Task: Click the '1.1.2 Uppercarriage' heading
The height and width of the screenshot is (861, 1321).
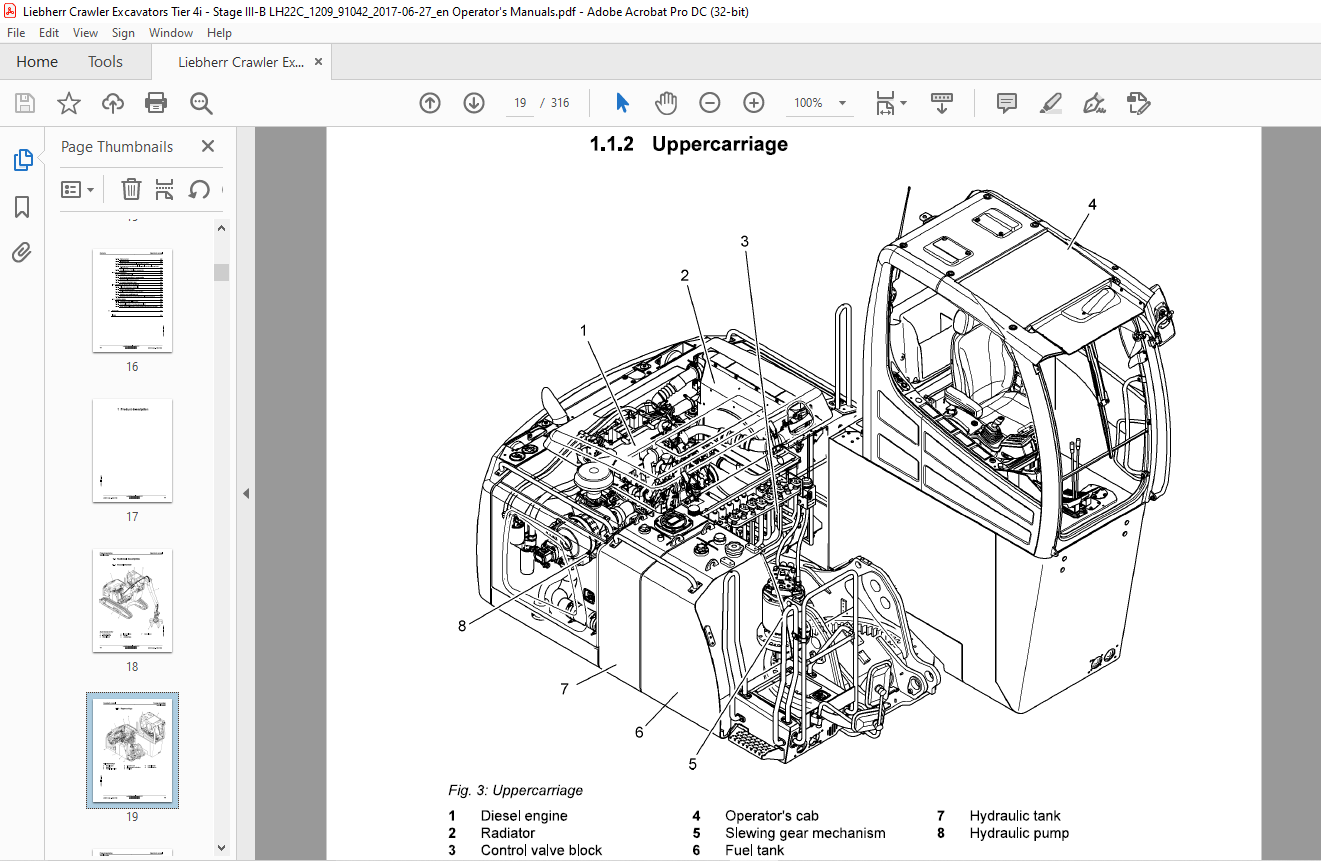Action: [x=688, y=144]
